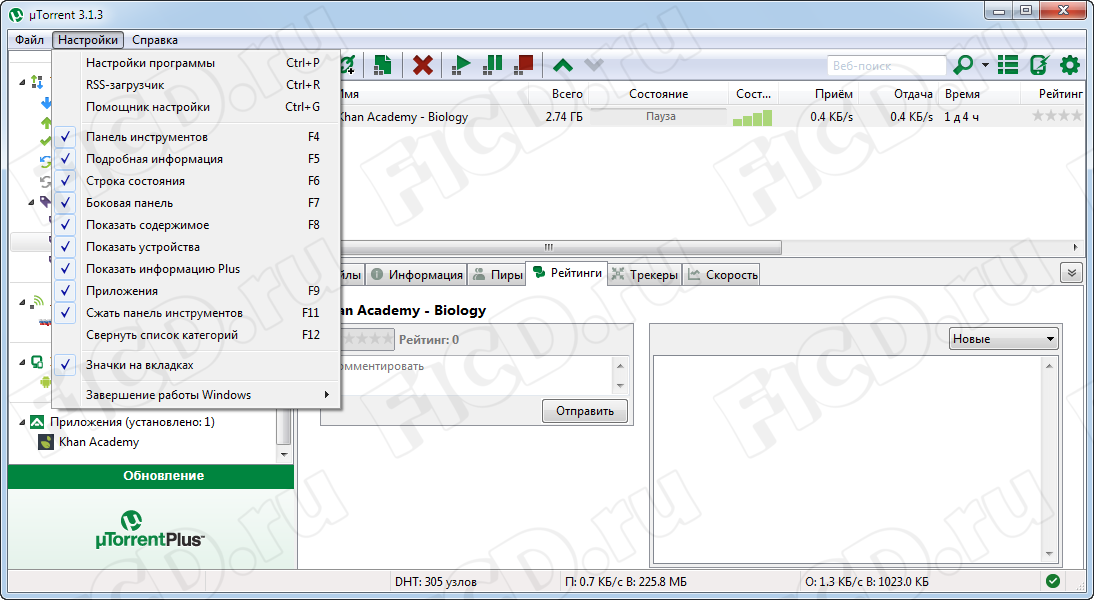This screenshot has width=1094, height=600.
Task: Toggle Показать содержимое menu option
Action: tap(196, 225)
